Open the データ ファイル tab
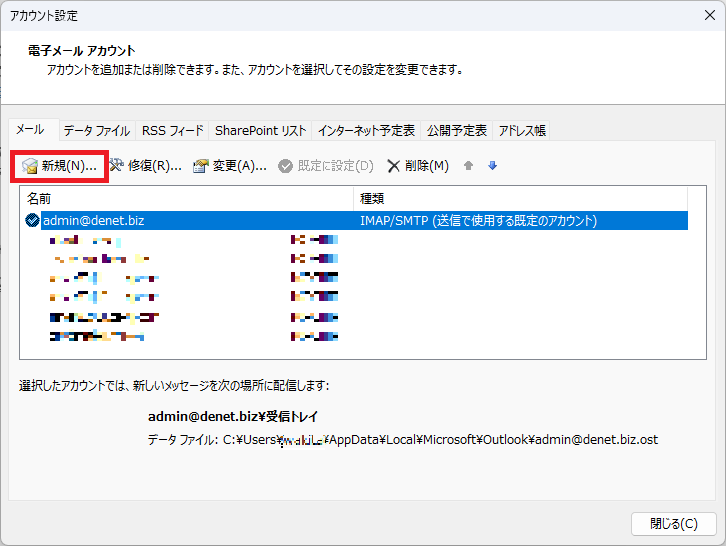This screenshot has height=546, width=726. click(x=97, y=131)
